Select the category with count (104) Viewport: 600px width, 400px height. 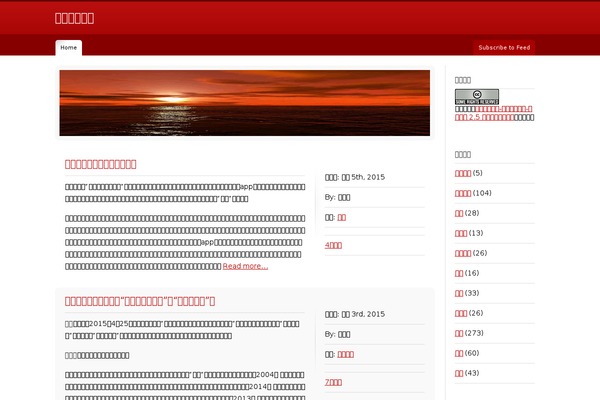tap(463, 193)
